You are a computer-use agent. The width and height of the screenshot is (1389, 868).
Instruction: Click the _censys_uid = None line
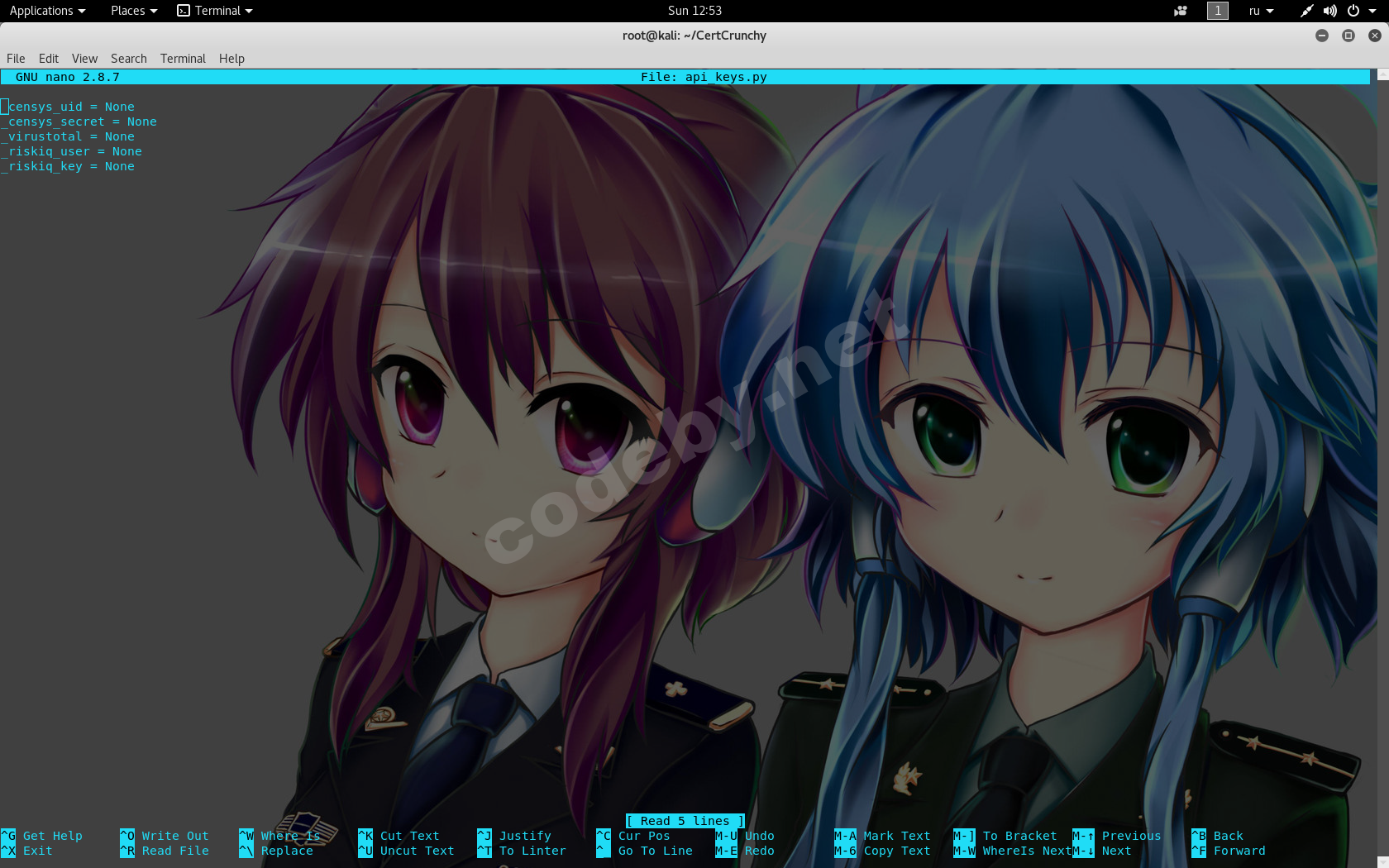pos(68,107)
